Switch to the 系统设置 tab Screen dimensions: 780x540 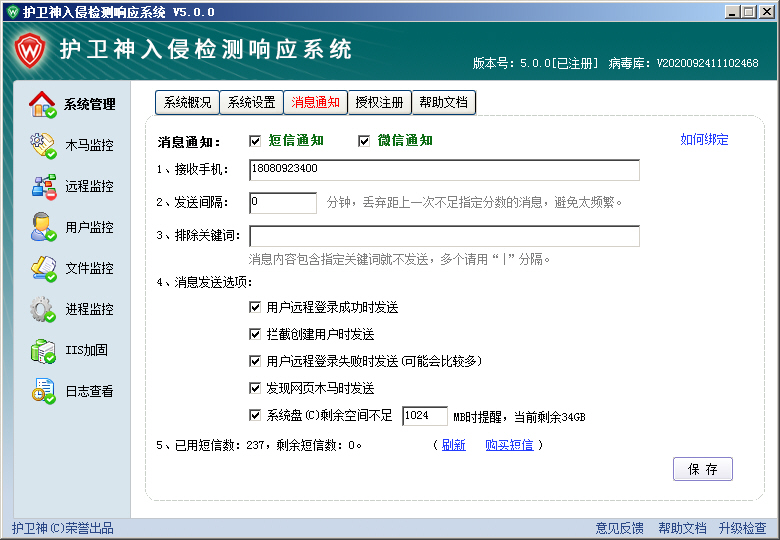(x=250, y=102)
